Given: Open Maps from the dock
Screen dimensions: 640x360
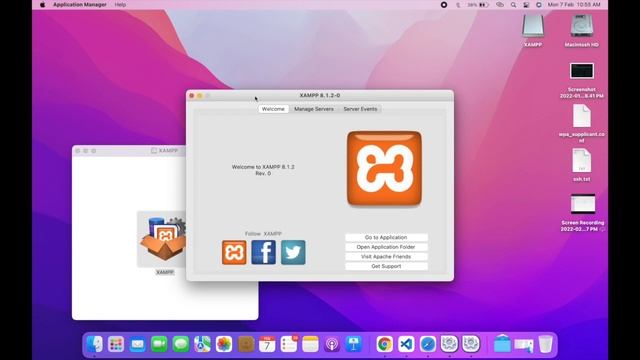Looking at the screenshot, I should (x=202, y=344).
